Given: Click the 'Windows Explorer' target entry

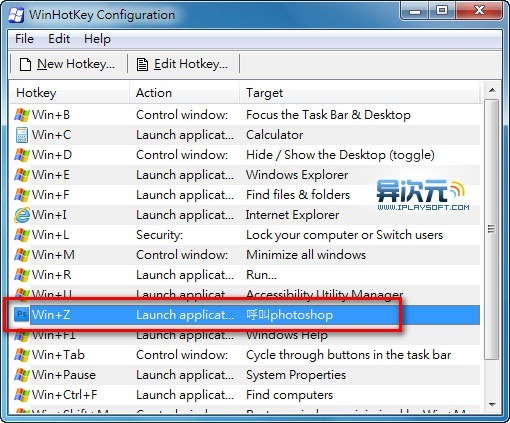Looking at the screenshot, I should point(297,175).
